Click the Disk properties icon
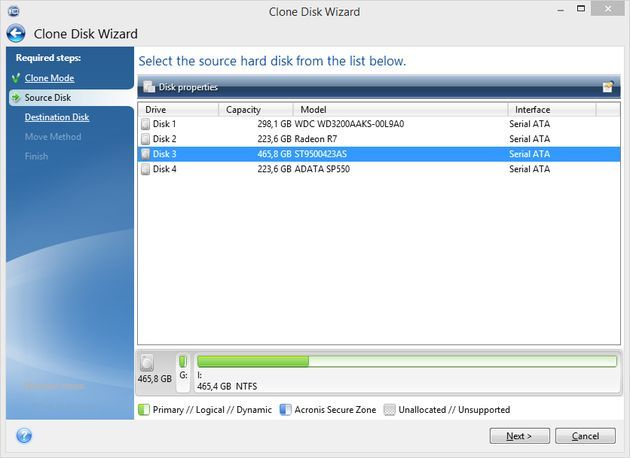 pyautogui.click(x=149, y=86)
